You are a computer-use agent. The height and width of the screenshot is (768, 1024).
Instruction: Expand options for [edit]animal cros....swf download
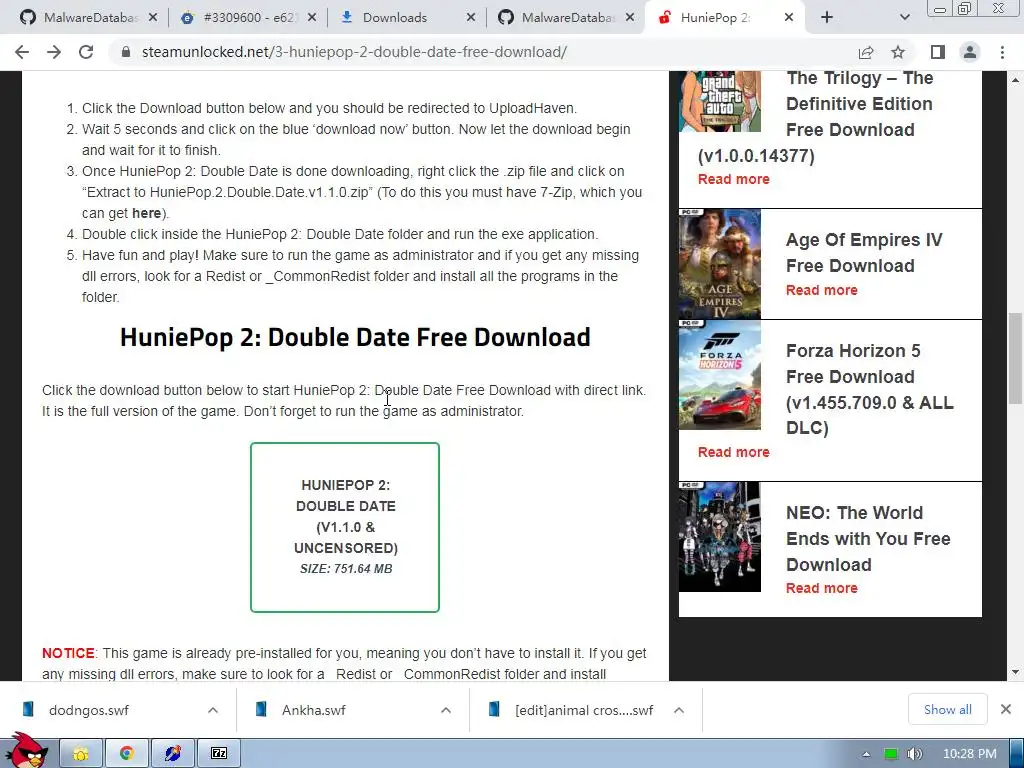pos(679,710)
